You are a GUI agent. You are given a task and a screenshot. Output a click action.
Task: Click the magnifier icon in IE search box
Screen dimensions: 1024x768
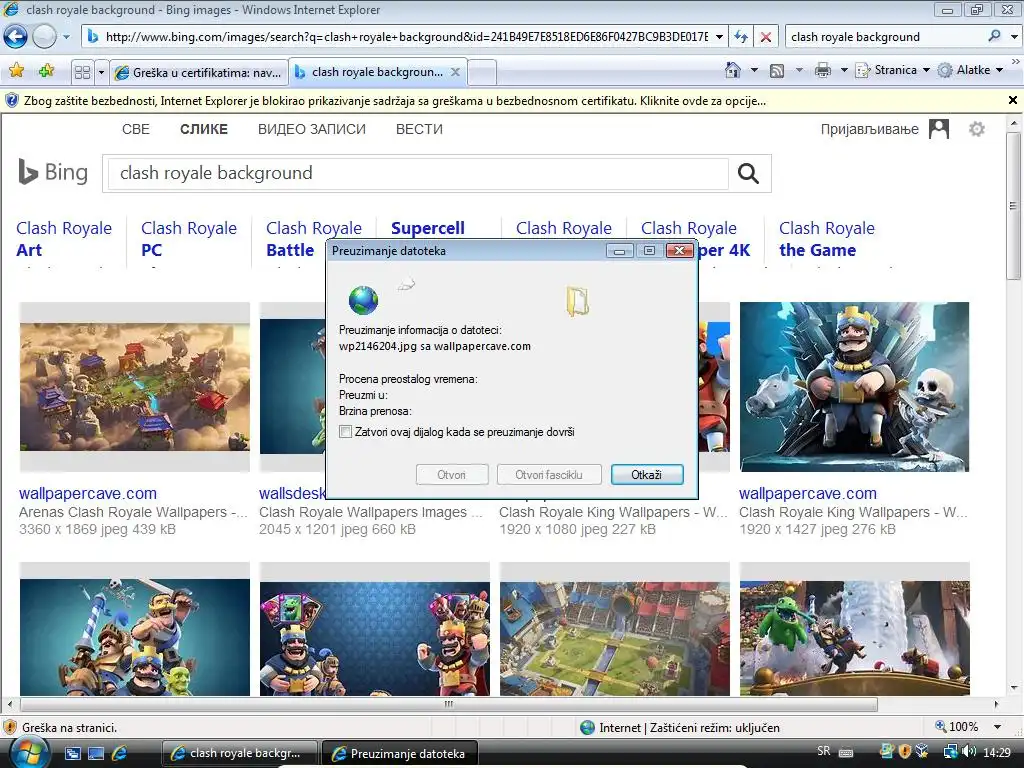(x=994, y=36)
